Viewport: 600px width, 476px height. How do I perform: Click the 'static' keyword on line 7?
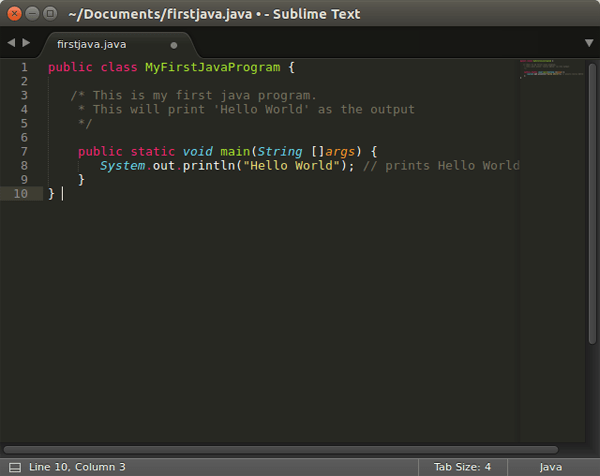pyautogui.click(x=153, y=152)
